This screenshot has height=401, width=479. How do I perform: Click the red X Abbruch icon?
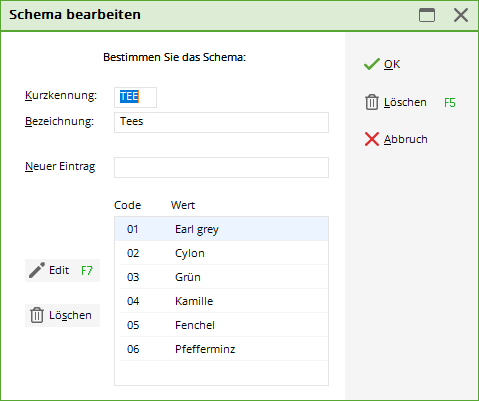click(x=372, y=139)
